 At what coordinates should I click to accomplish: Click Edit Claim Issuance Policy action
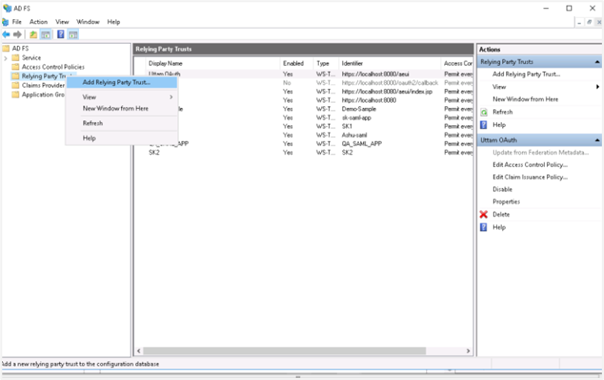point(530,177)
